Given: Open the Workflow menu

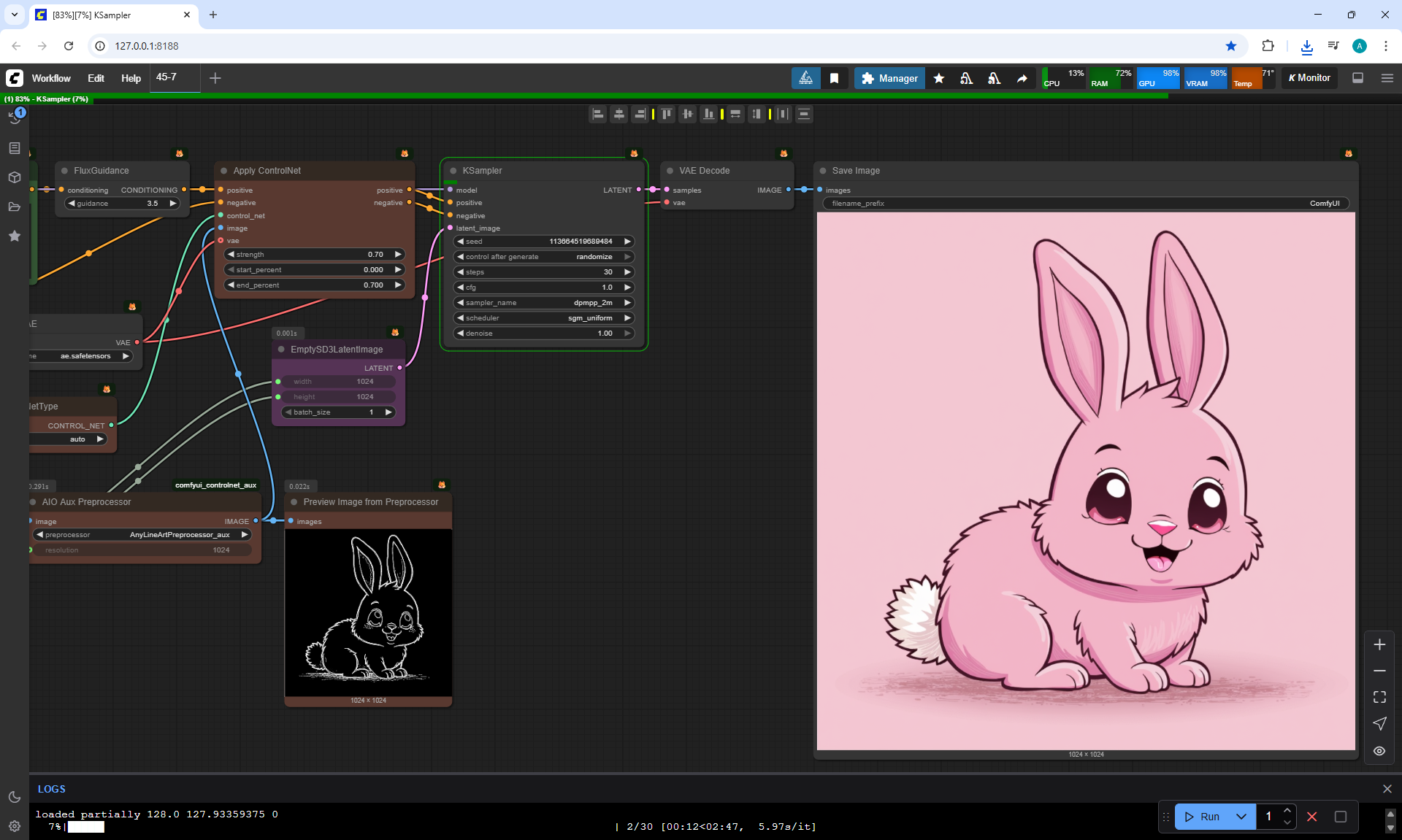Looking at the screenshot, I should point(51,78).
